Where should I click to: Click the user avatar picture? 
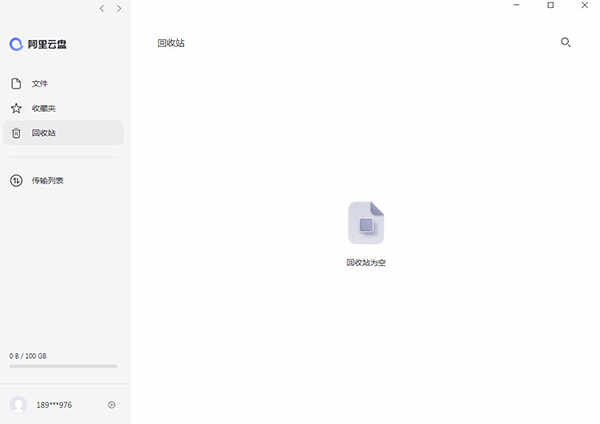pos(18,404)
